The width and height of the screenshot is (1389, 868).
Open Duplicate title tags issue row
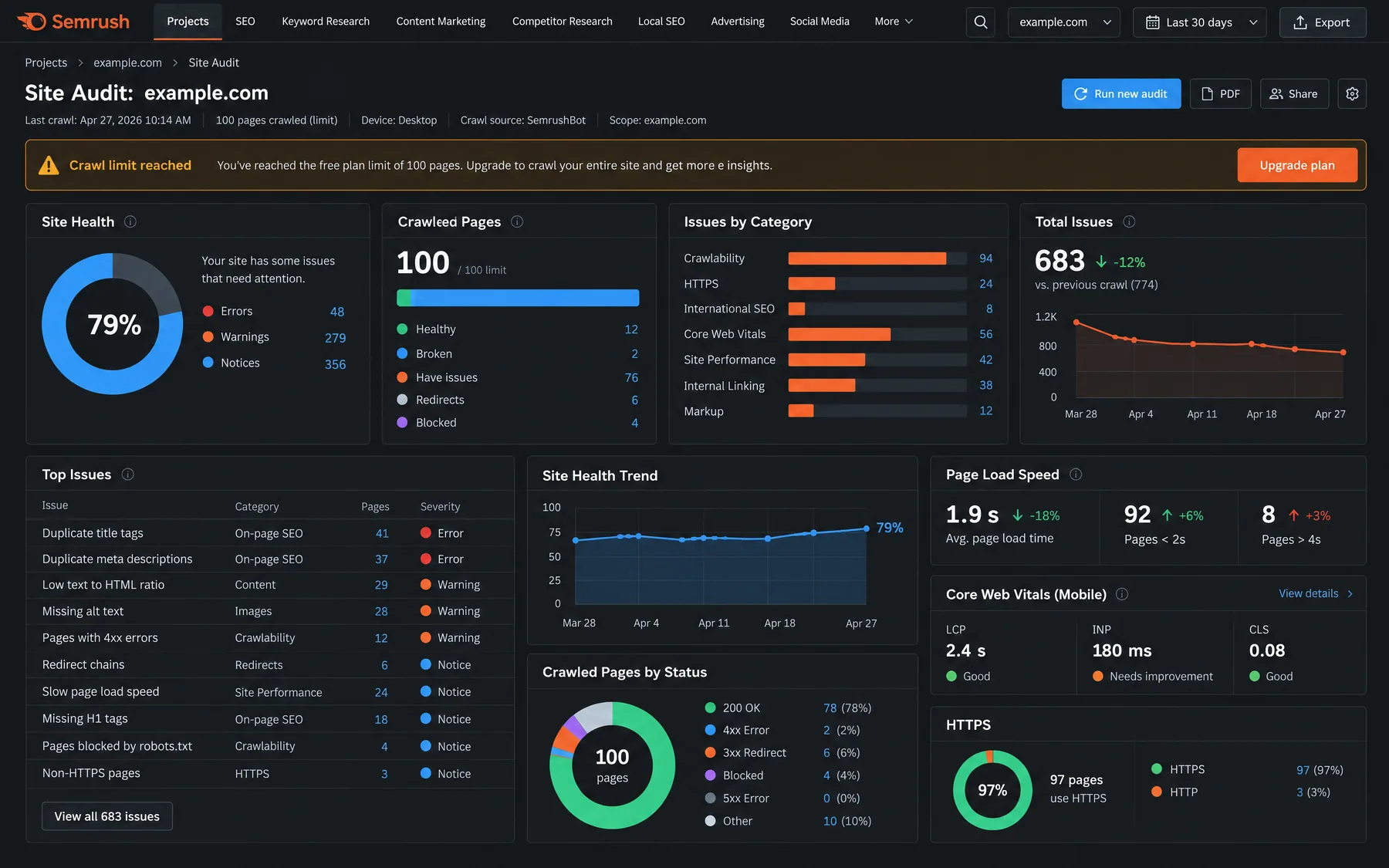270,533
